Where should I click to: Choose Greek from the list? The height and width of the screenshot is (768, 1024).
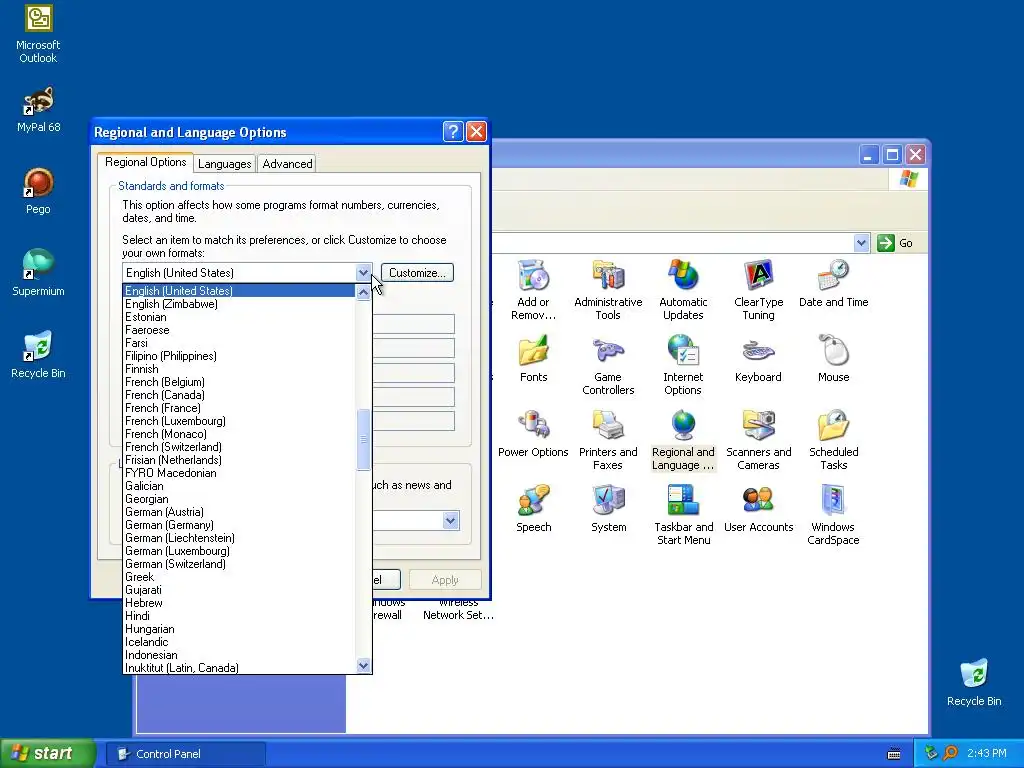coord(239,577)
